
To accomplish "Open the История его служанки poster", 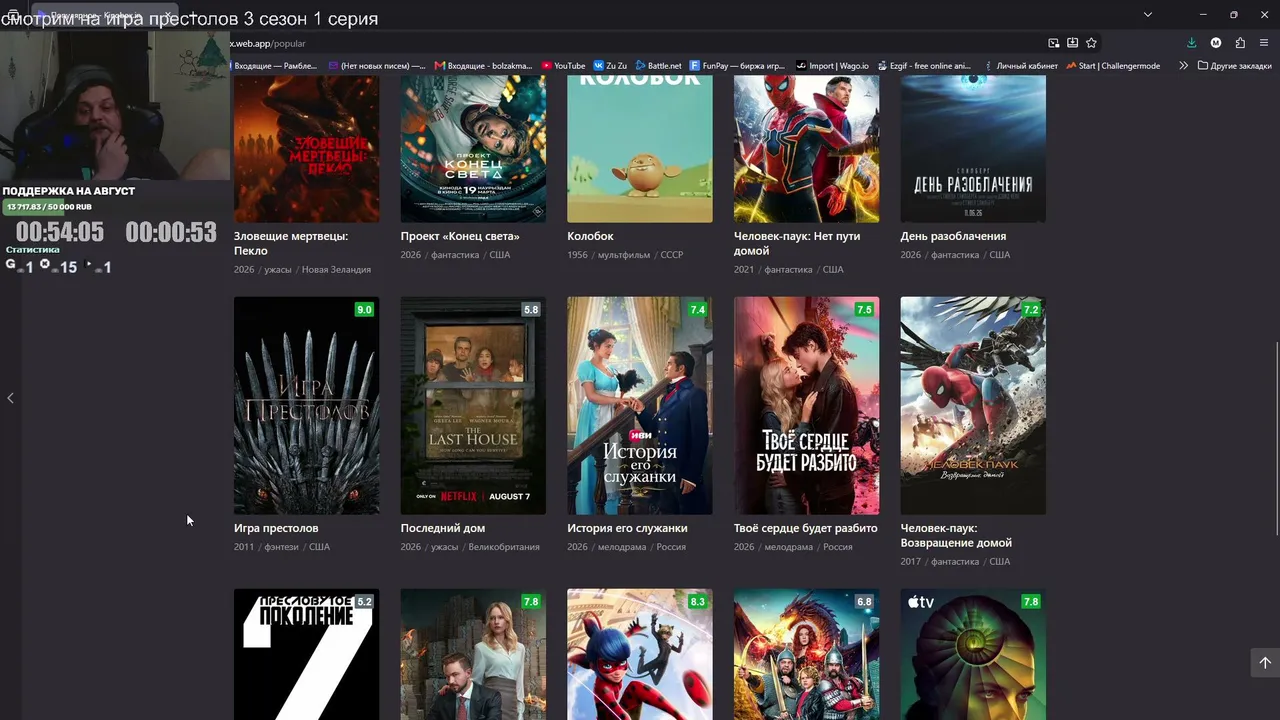I will click(640, 405).
